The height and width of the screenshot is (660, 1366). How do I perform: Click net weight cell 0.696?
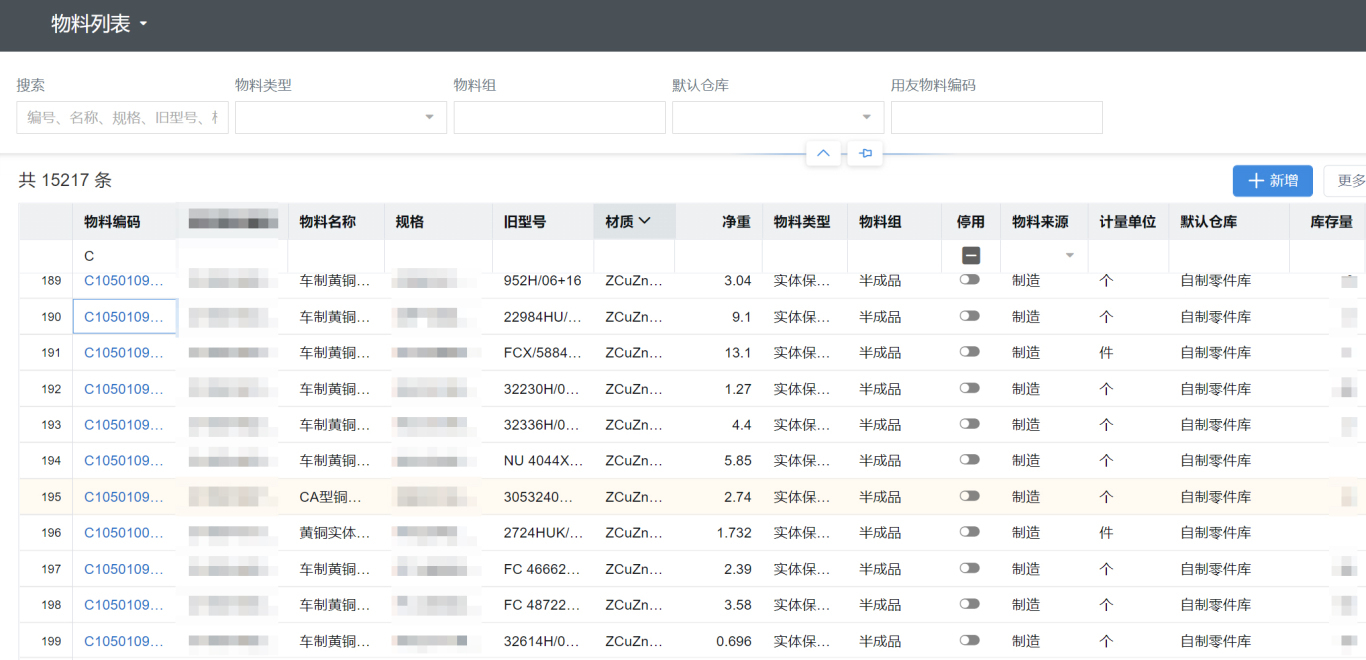[734, 641]
